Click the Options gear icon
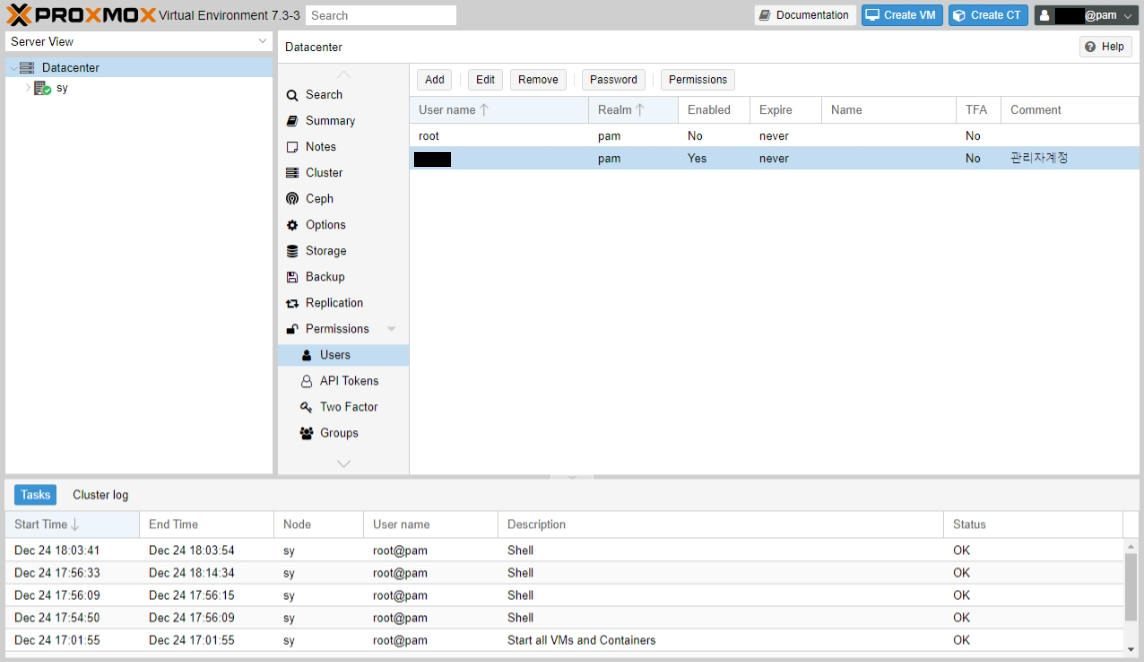1144x662 pixels. coord(293,225)
